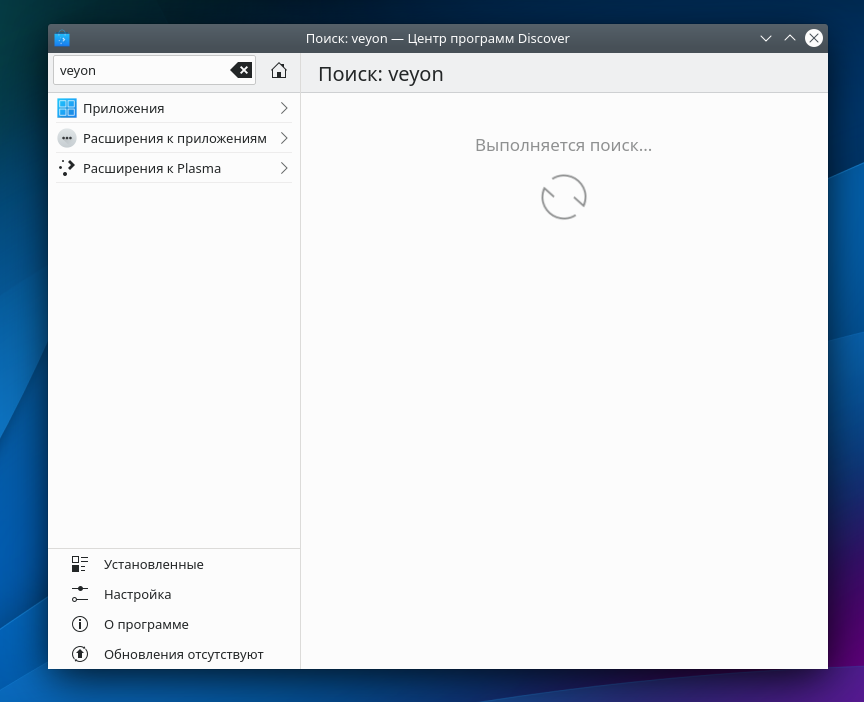Click the Обновления отсутствуют arrow icon
Screen dimensions: 864x702
click(80, 654)
